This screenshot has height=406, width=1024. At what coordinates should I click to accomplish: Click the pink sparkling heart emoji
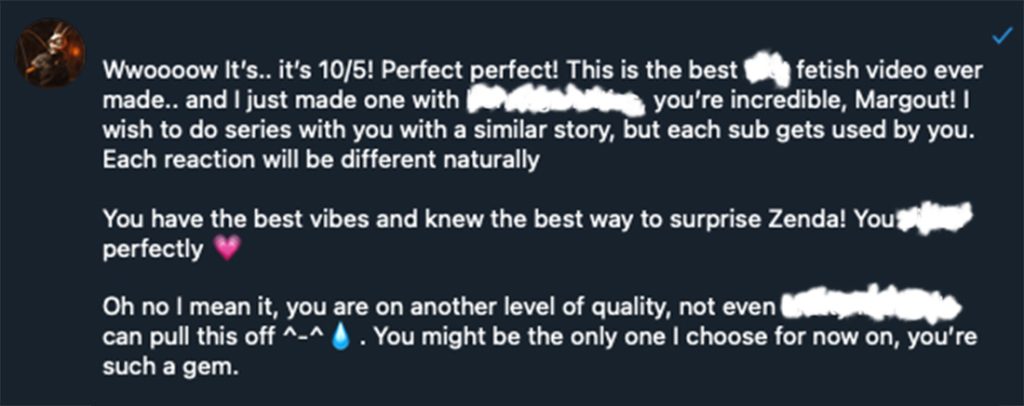click(228, 250)
